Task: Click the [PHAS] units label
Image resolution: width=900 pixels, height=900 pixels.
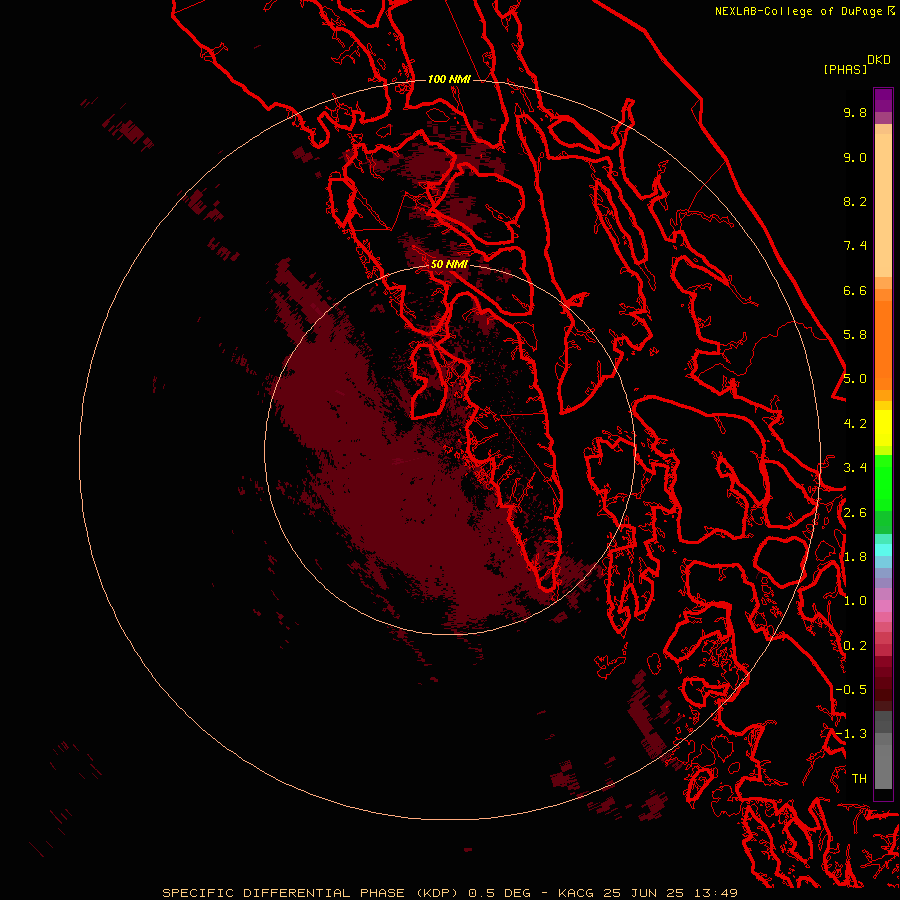Action: [x=845, y=69]
